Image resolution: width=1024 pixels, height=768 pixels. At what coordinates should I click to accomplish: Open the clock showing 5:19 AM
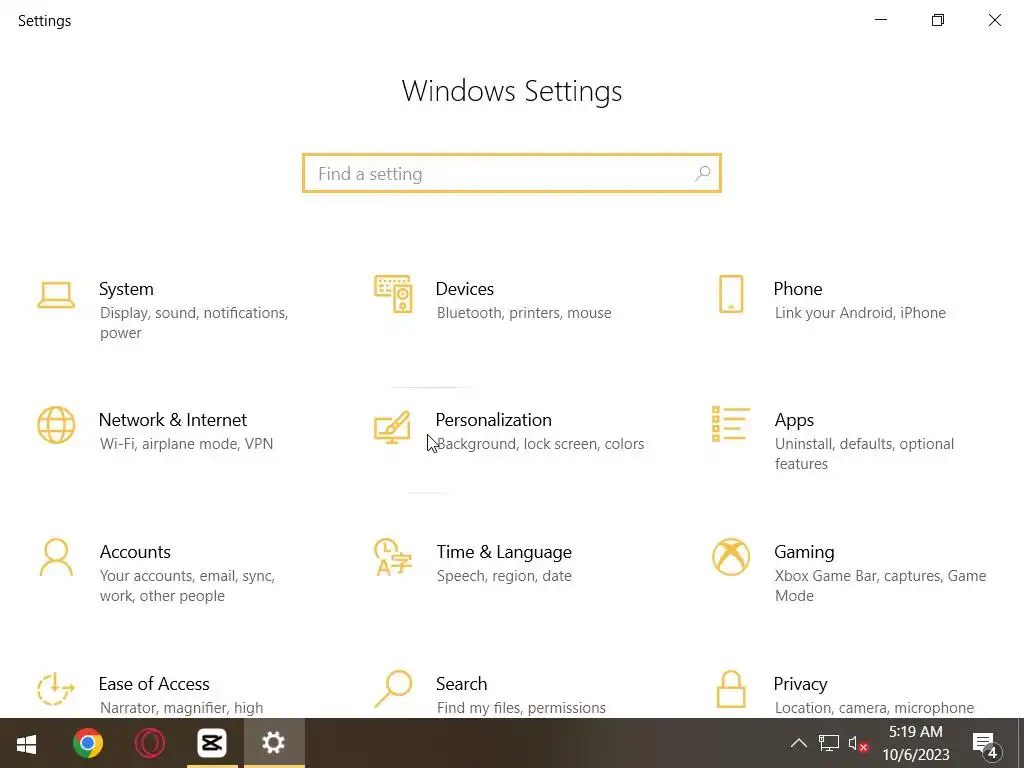click(x=916, y=731)
